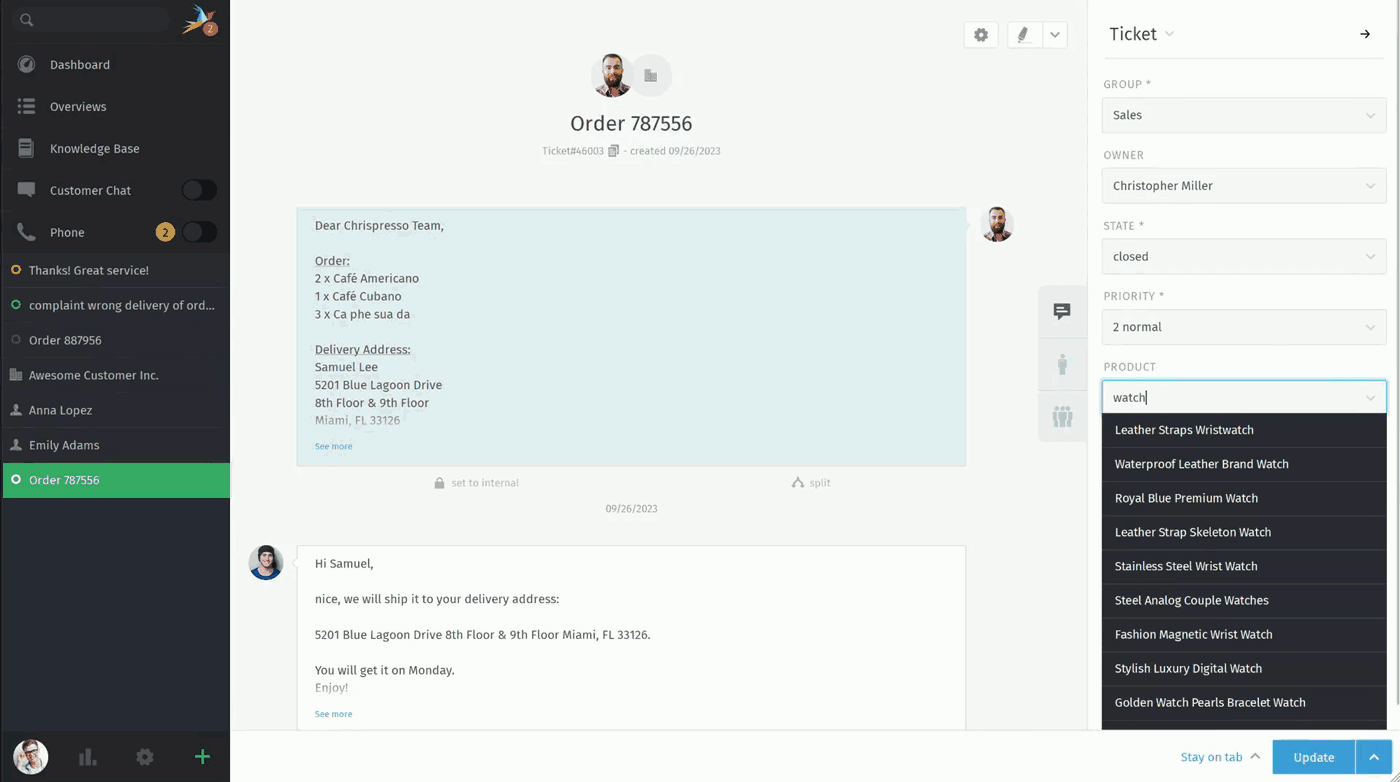Open admin settings cog in bottom bar
Image resolution: width=1400 pixels, height=782 pixels.
pyautogui.click(x=145, y=757)
